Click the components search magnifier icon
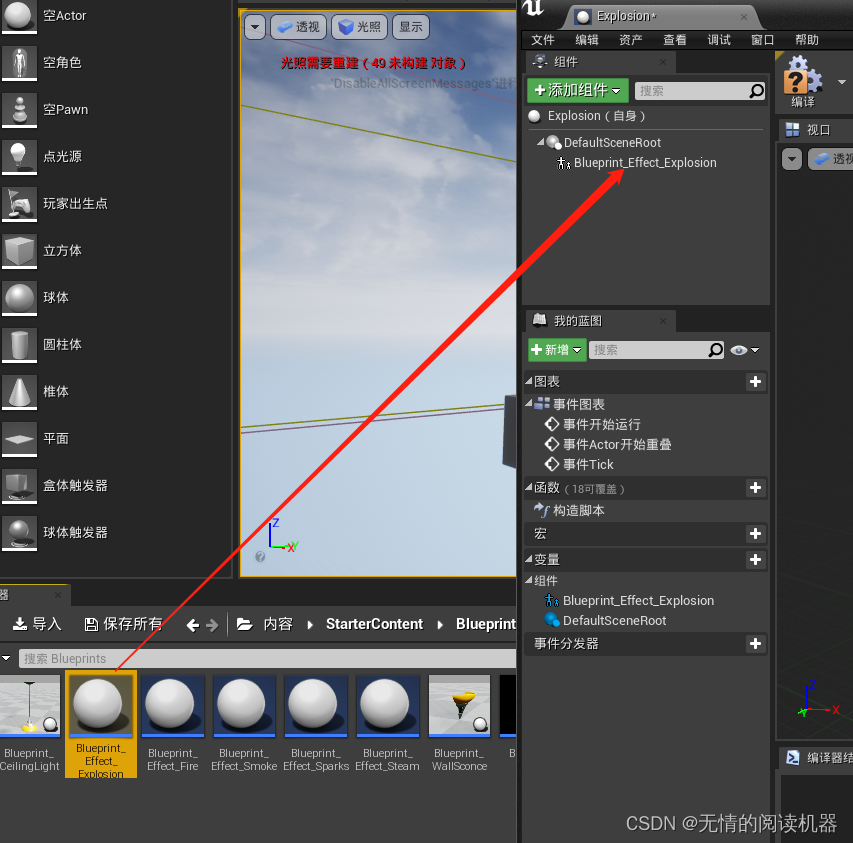The height and width of the screenshot is (843, 853). [x=756, y=91]
